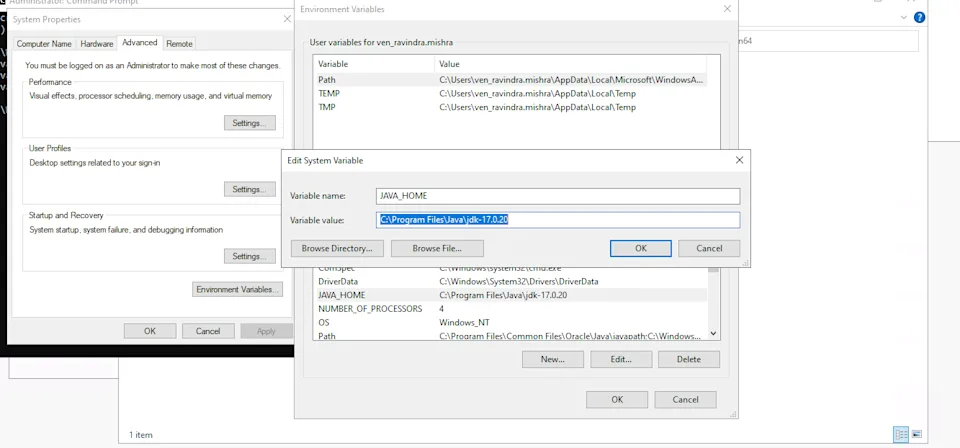Switch to large icons view in Explorer

click(917, 435)
